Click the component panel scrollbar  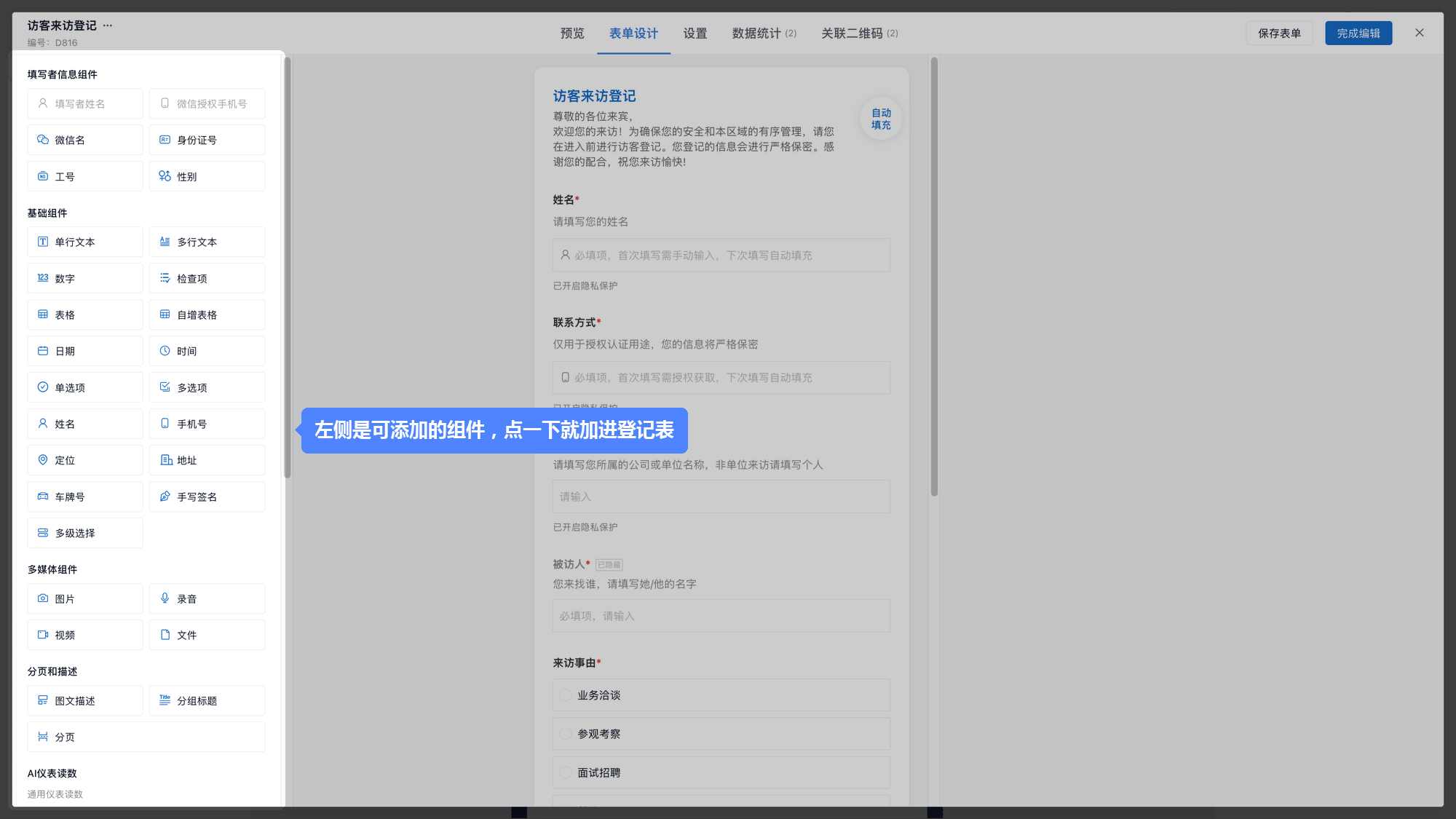(288, 268)
